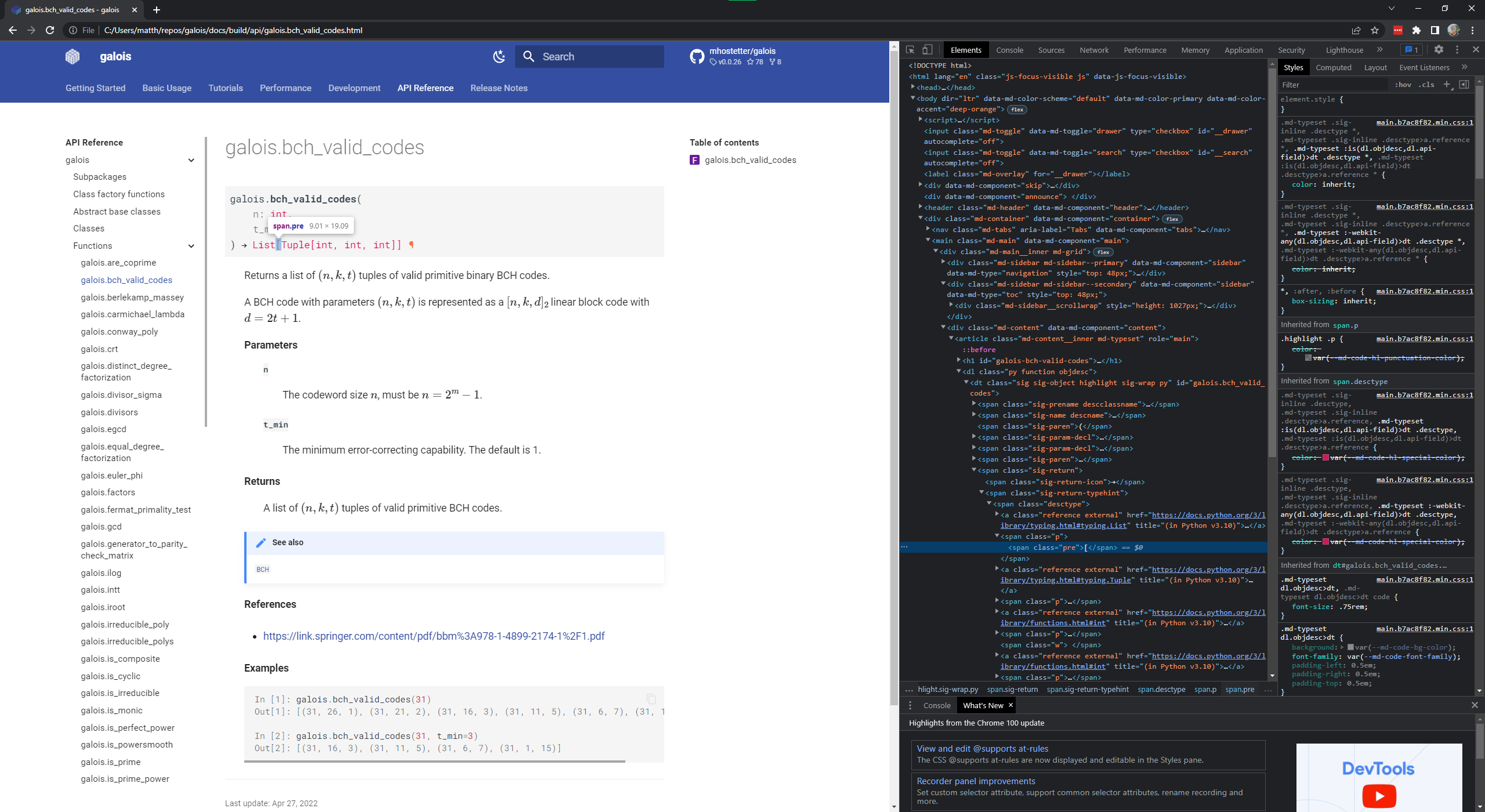
Task: Click the Search input field in the docs header
Action: [589, 56]
